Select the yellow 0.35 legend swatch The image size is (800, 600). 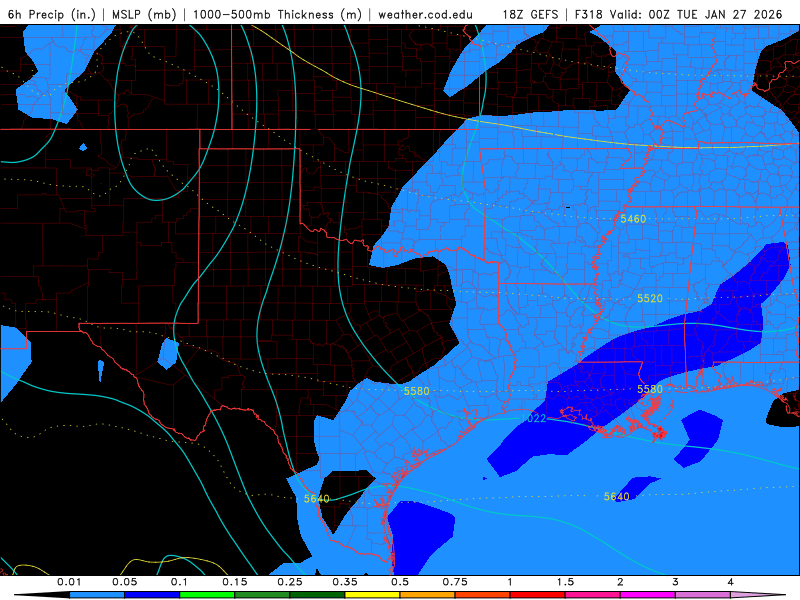click(372, 595)
